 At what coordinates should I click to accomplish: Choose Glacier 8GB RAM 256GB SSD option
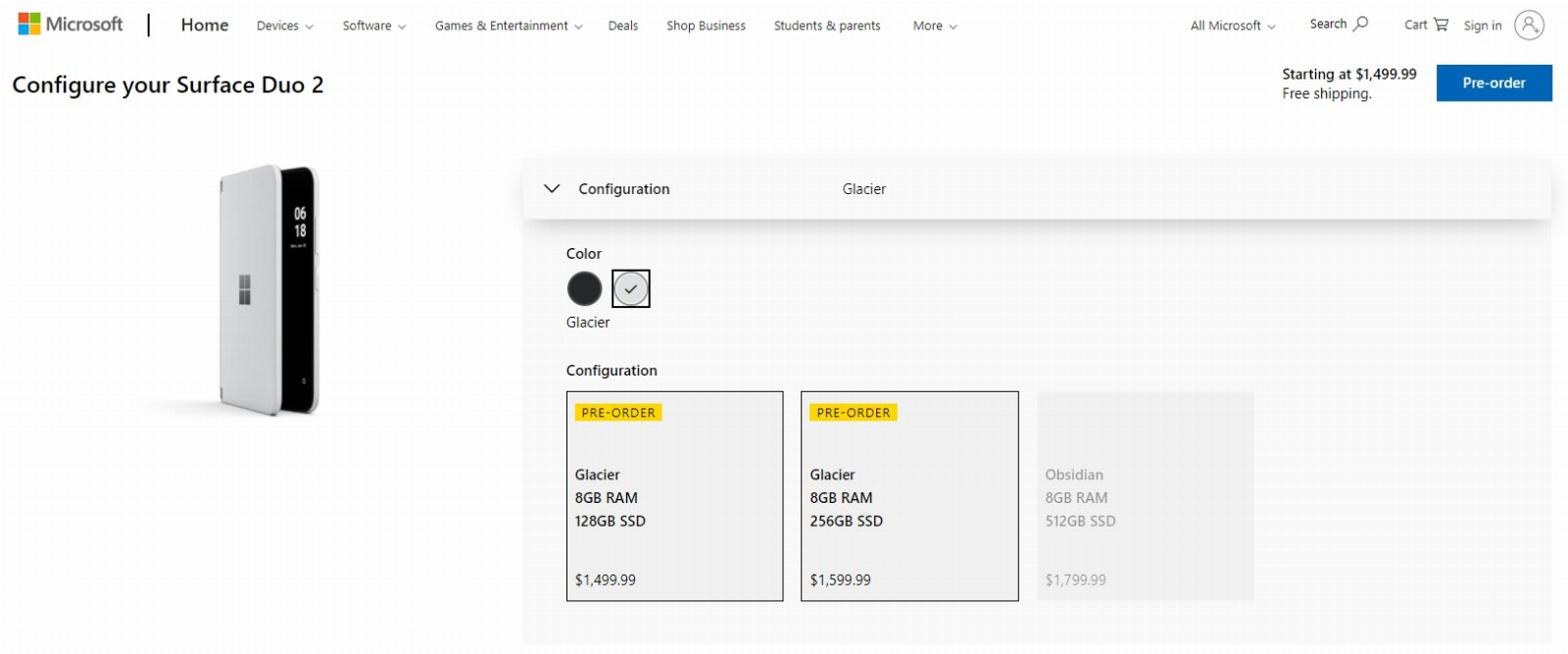click(x=909, y=496)
